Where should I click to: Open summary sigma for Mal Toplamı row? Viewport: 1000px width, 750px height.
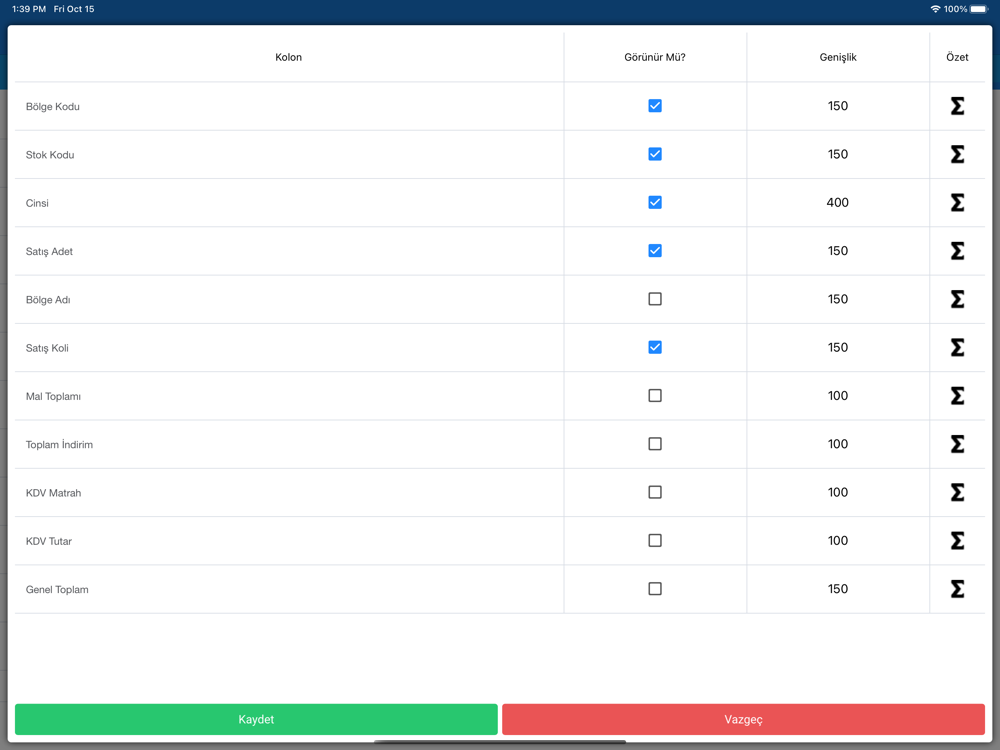coord(957,396)
